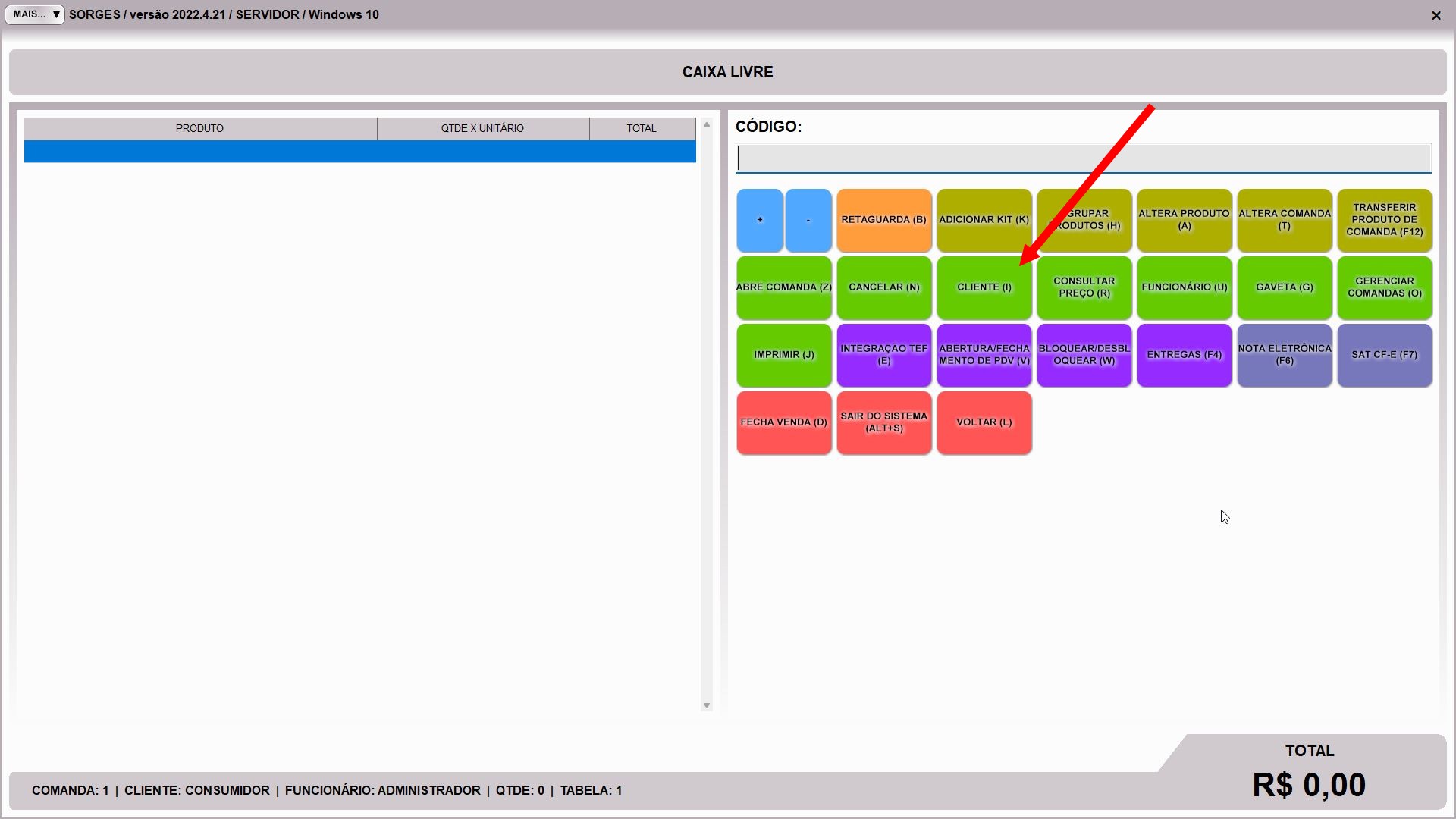
Task: Open the MAIS... dropdown menu
Action: click(35, 14)
